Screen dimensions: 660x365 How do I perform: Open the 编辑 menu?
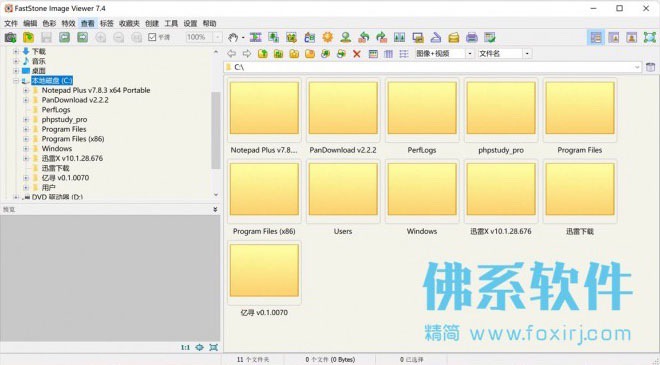(x=30, y=24)
